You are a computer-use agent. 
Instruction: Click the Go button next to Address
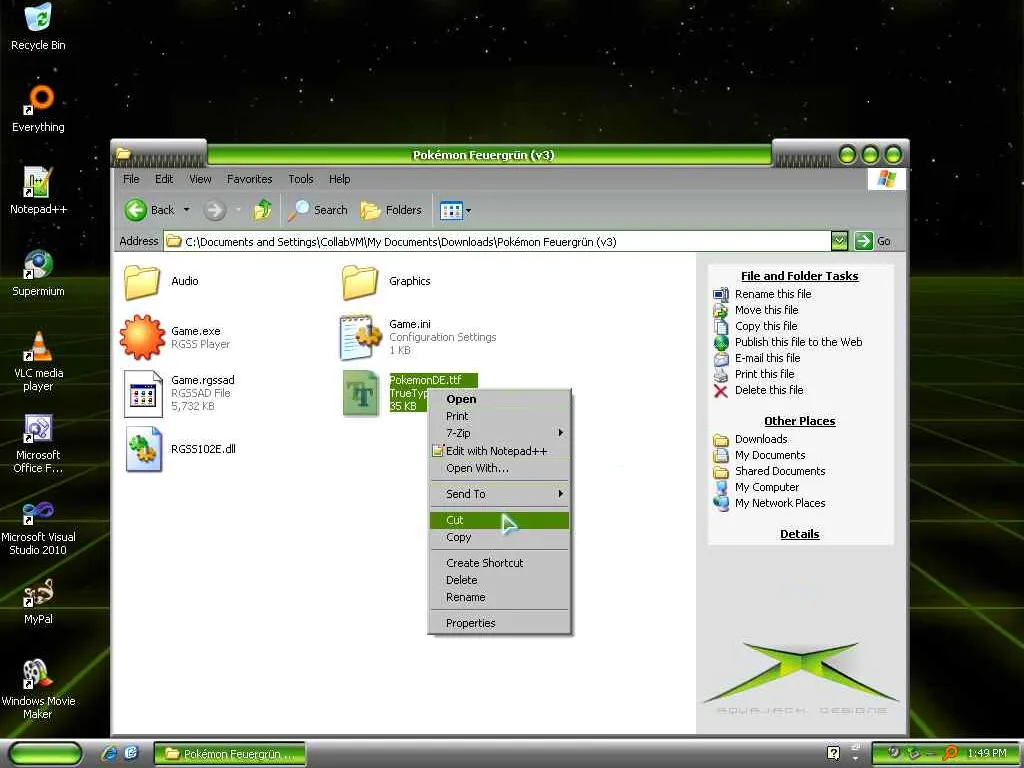point(873,241)
